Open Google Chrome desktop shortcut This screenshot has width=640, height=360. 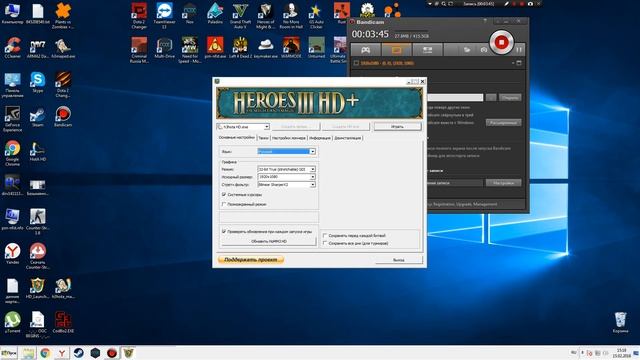click(x=12, y=153)
